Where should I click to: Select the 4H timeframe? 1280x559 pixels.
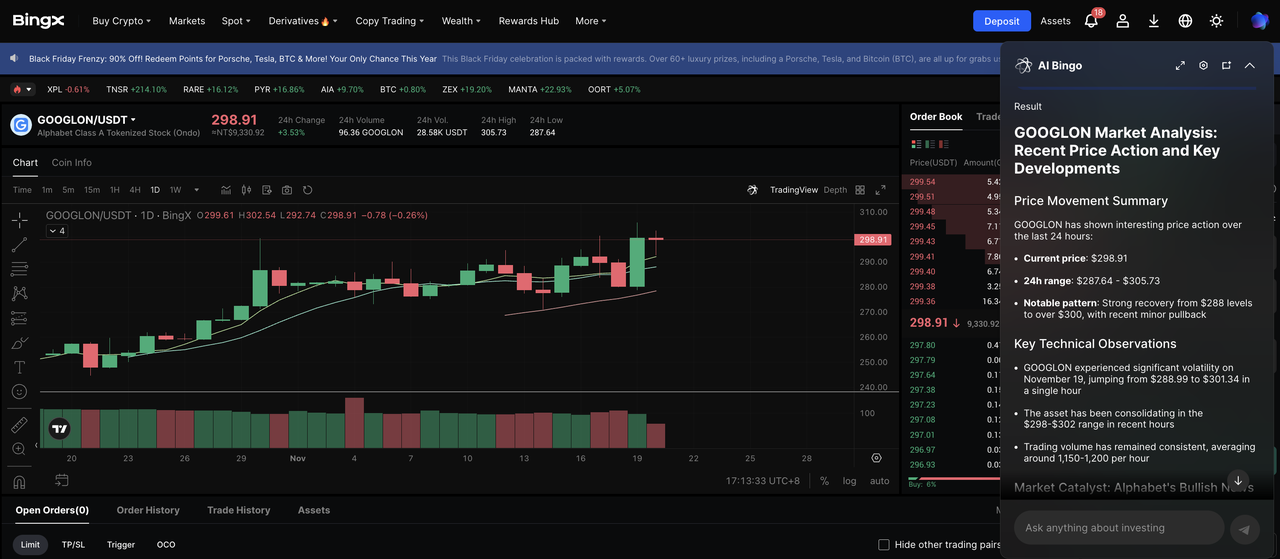135,190
